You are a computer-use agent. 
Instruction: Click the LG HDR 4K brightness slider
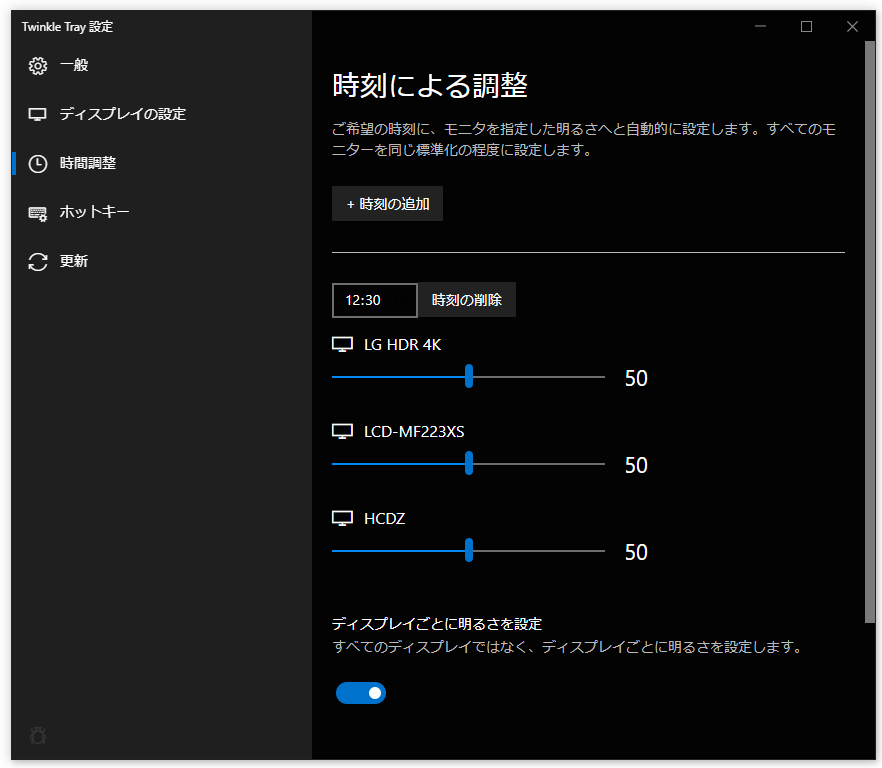pyautogui.click(x=468, y=377)
